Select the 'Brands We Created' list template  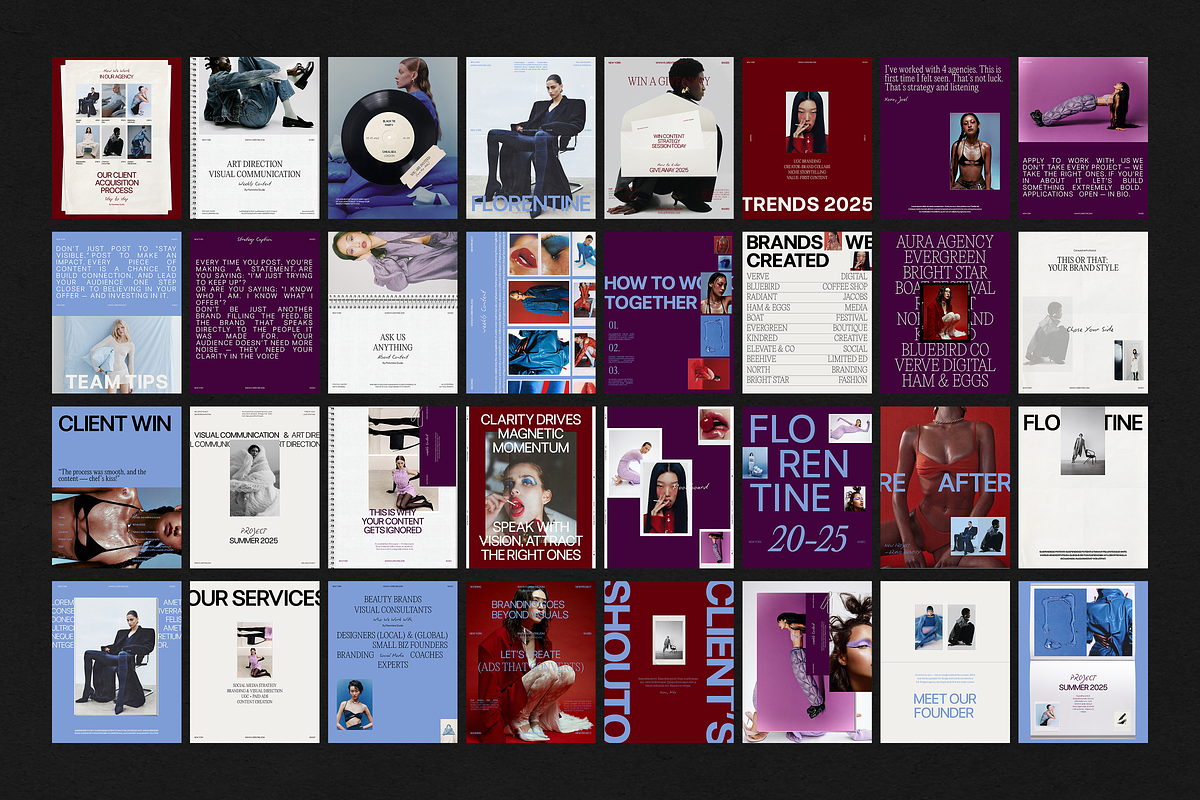[807, 313]
